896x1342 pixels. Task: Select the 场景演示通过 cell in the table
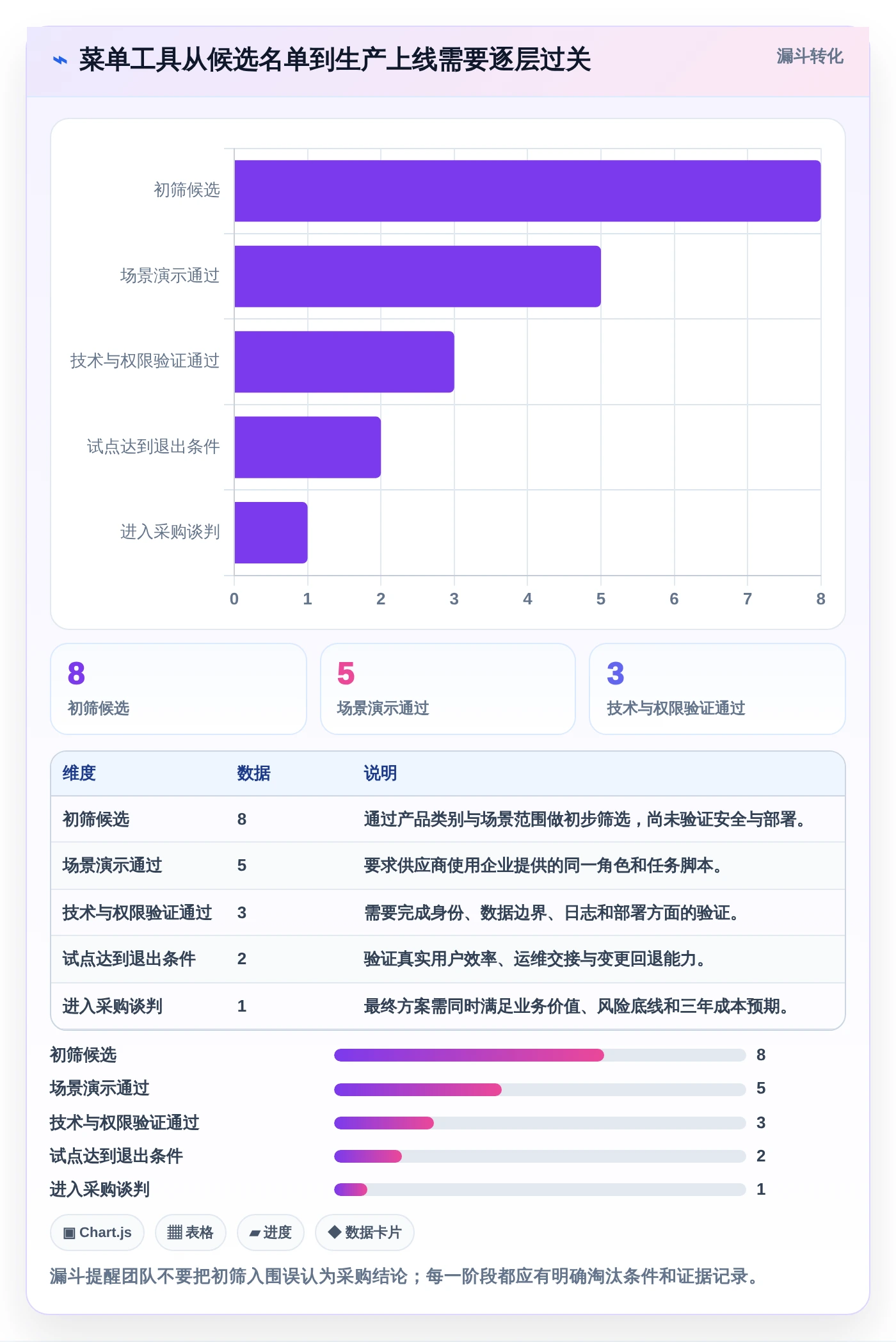point(112,866)
